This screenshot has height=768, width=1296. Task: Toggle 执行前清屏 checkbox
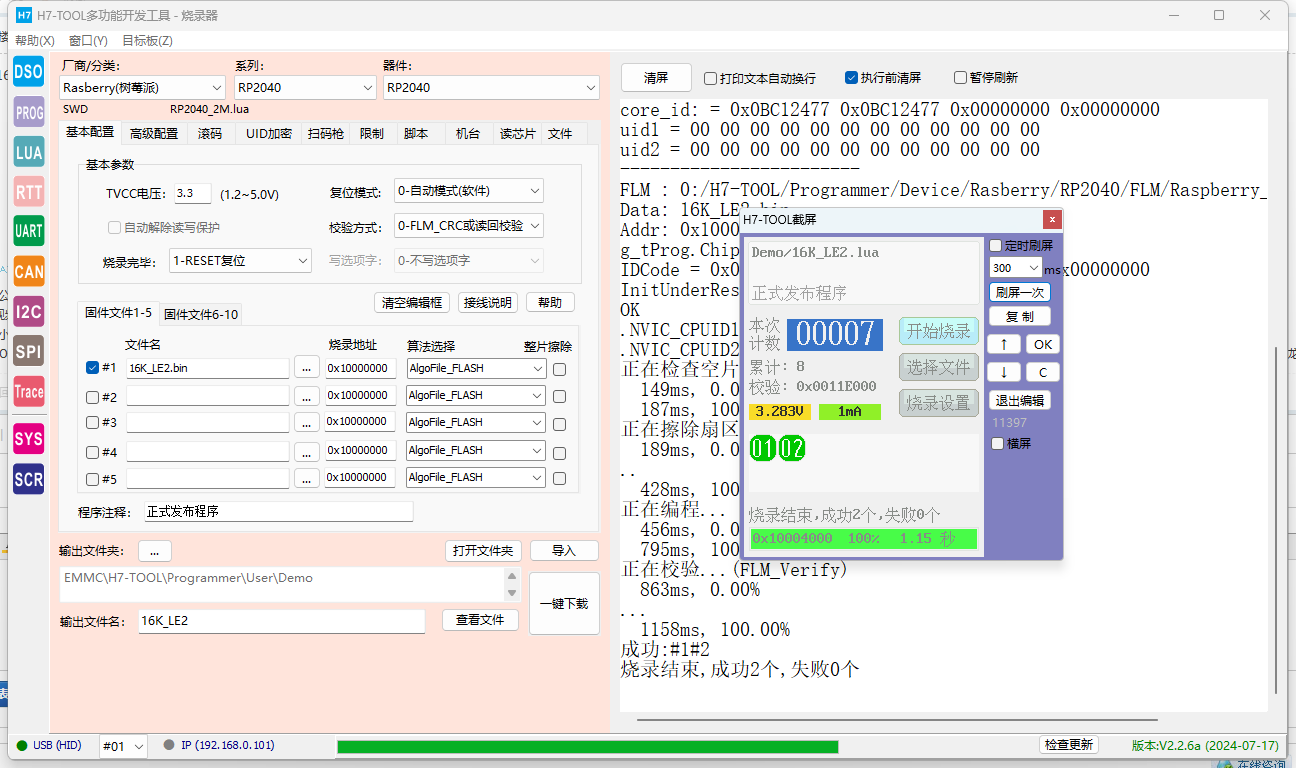pos(851,77)
